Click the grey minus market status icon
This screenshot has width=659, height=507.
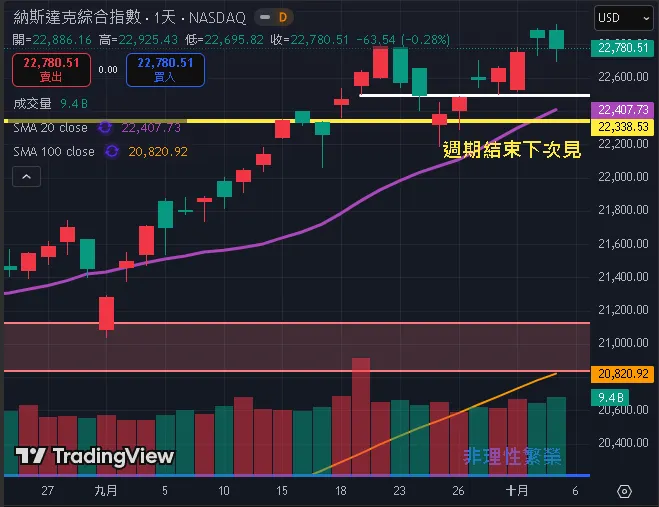tap(265, 17)
